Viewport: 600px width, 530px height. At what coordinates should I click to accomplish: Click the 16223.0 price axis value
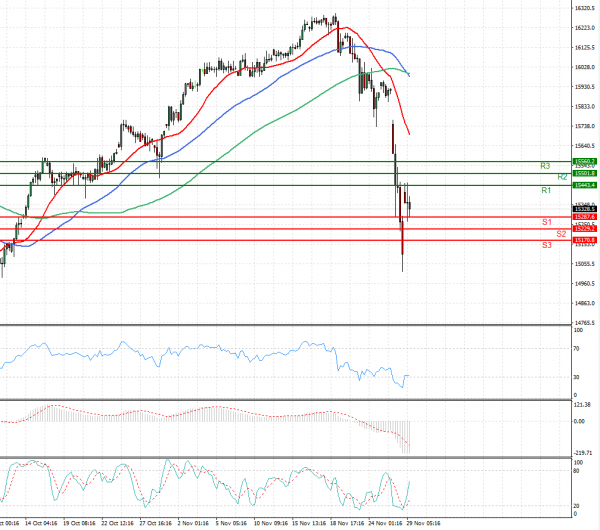click(x=585, y=28)
